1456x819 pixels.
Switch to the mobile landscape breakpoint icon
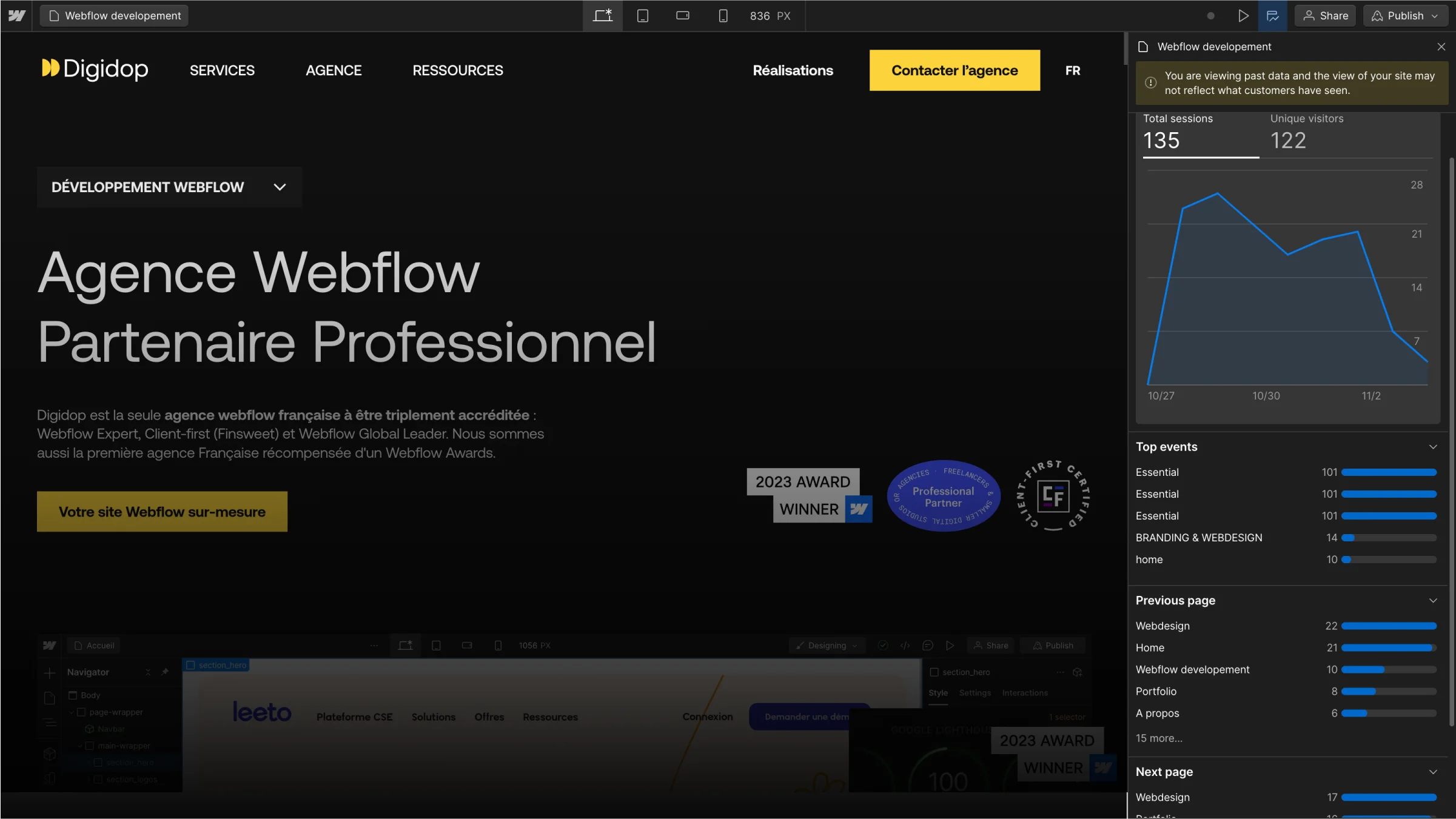click(x=683, y=16)
